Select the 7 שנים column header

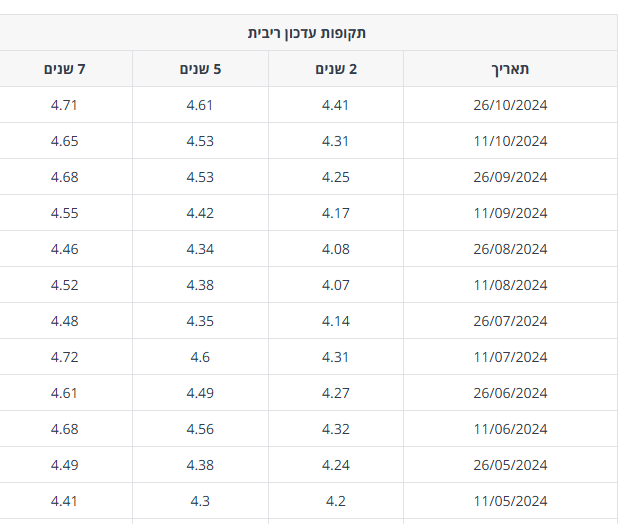pos(64,69)
